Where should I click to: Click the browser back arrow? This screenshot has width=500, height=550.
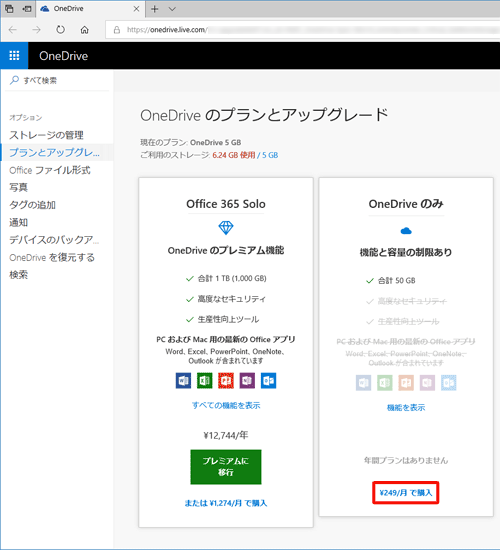[13, 30]
